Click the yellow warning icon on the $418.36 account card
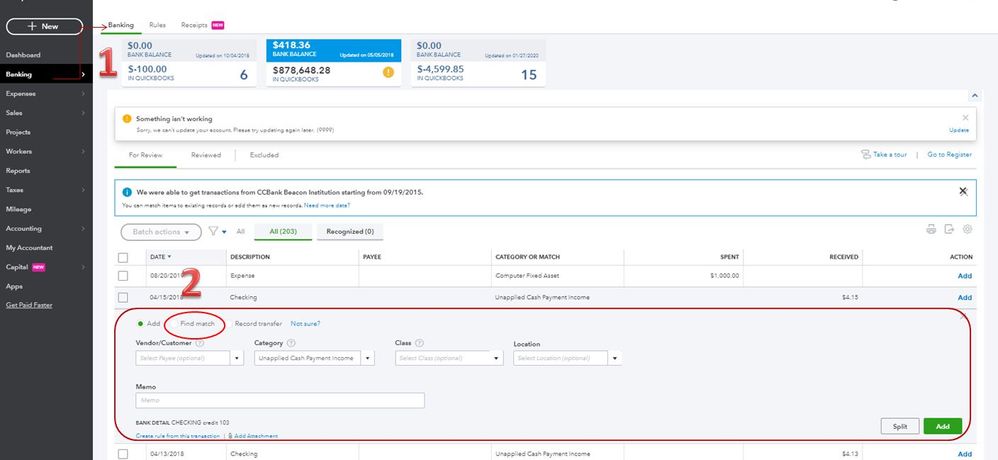The width and height of the screenshot is (998, 460). (x=388, y=72)
